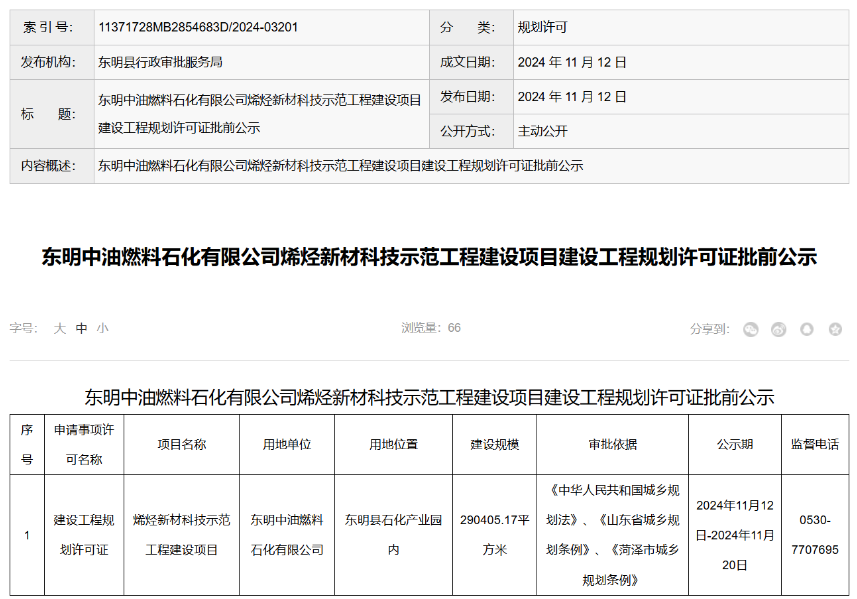Click the 字号 label

(x=23, y=328)
